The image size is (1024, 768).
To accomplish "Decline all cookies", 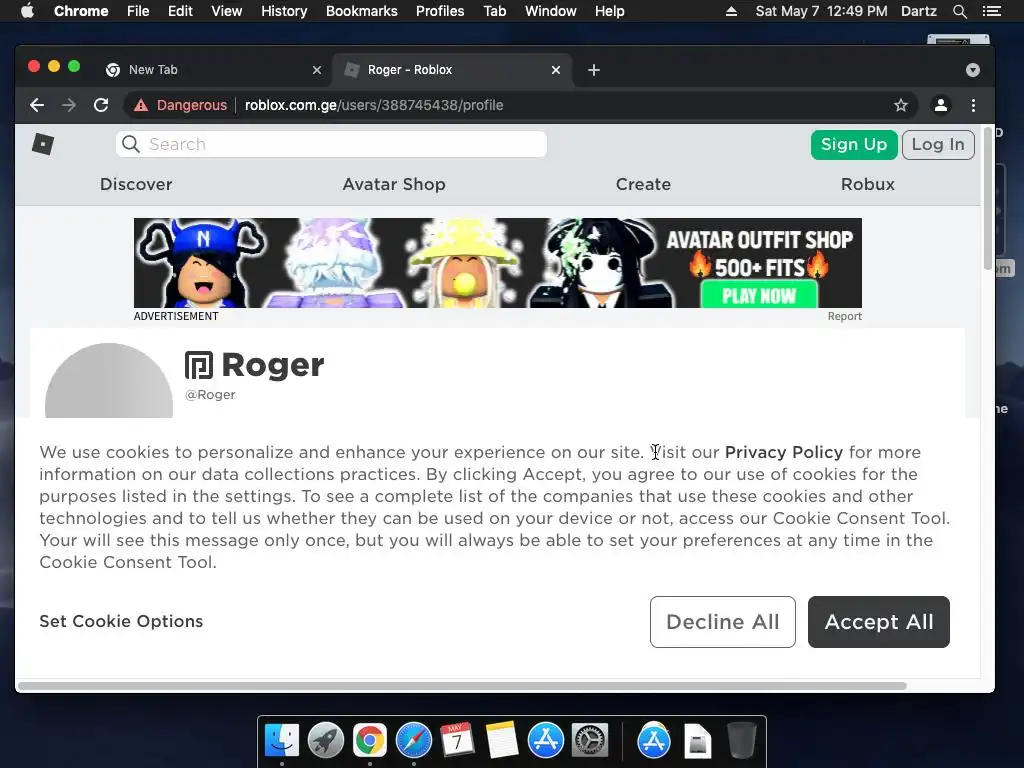I will tap(722, 622).
